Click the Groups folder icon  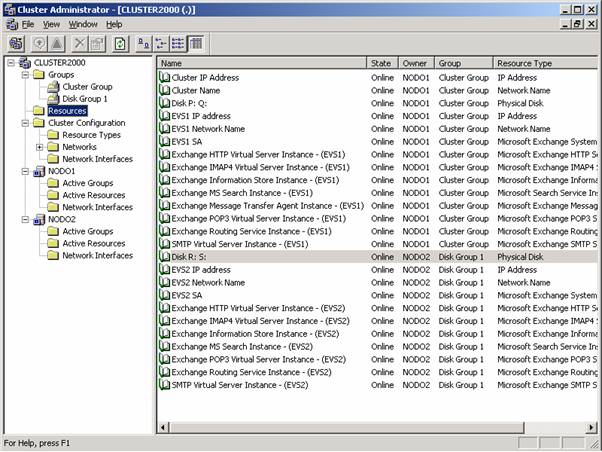tap(39, 75)
